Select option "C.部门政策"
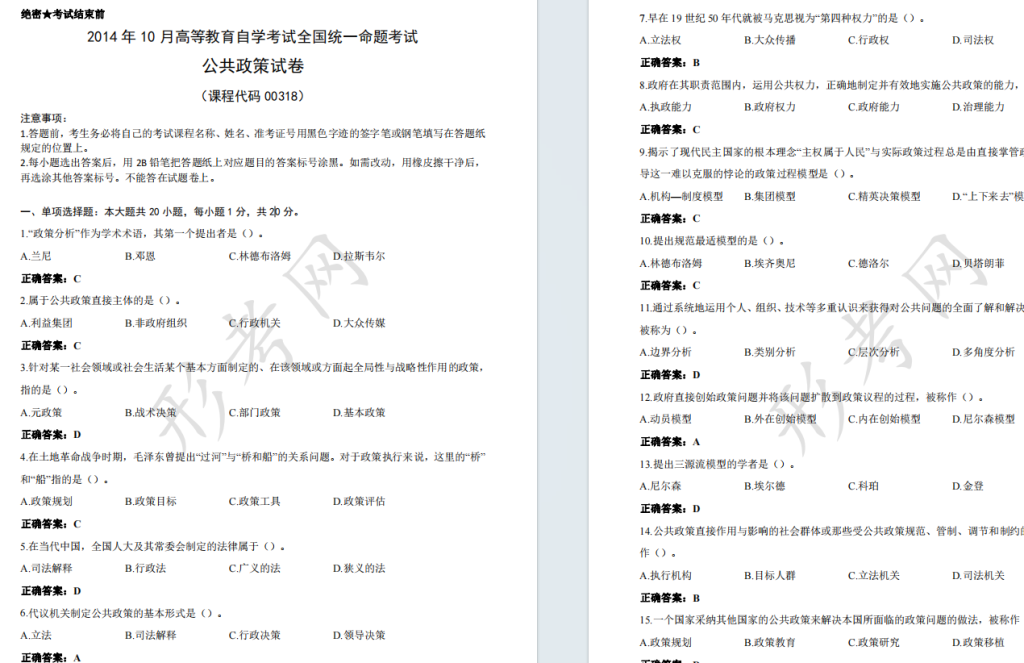The width and height of the screenshot is (1024, 663). click(255, 412)
